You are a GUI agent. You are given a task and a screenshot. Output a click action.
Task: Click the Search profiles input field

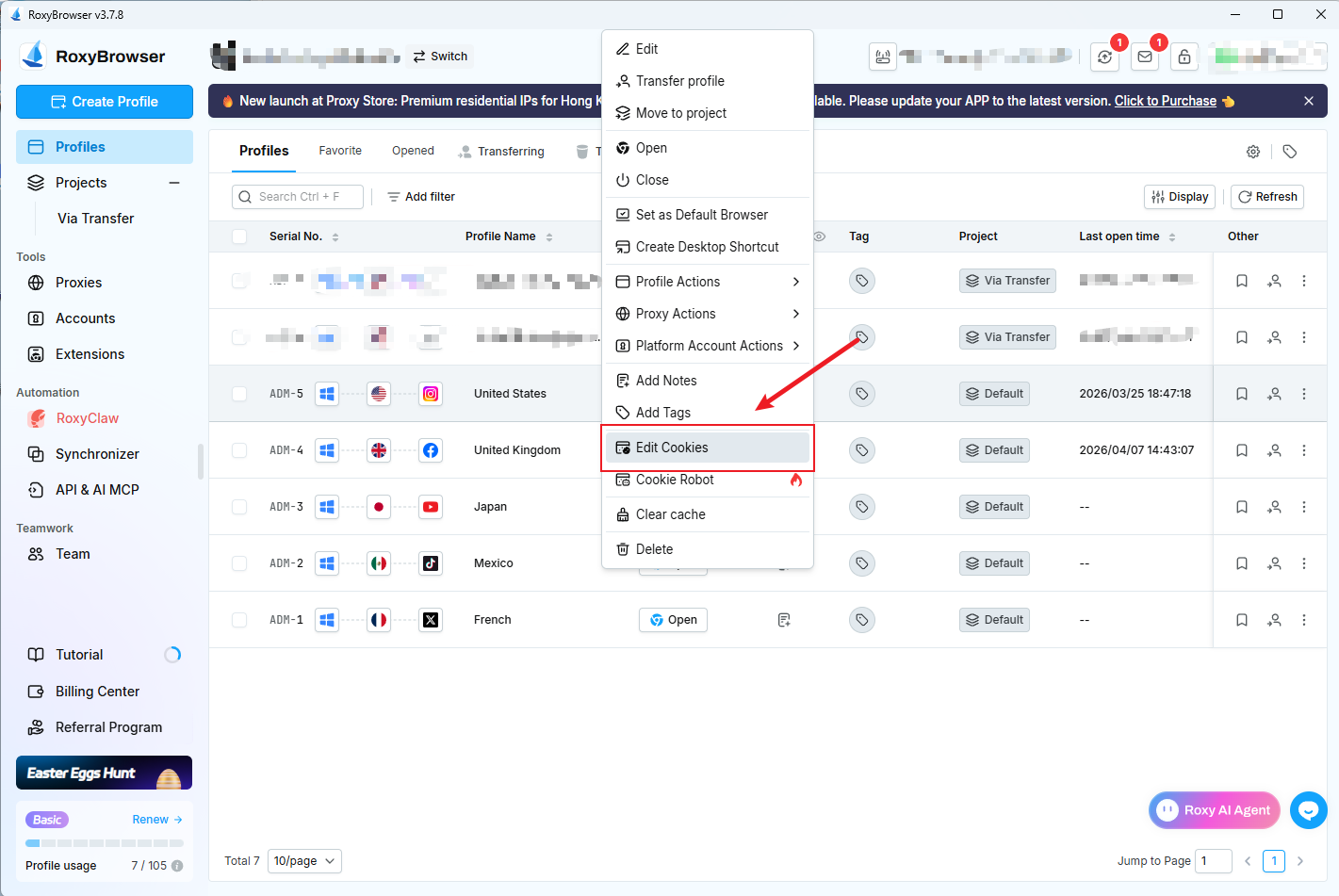(x=299, y=197)
